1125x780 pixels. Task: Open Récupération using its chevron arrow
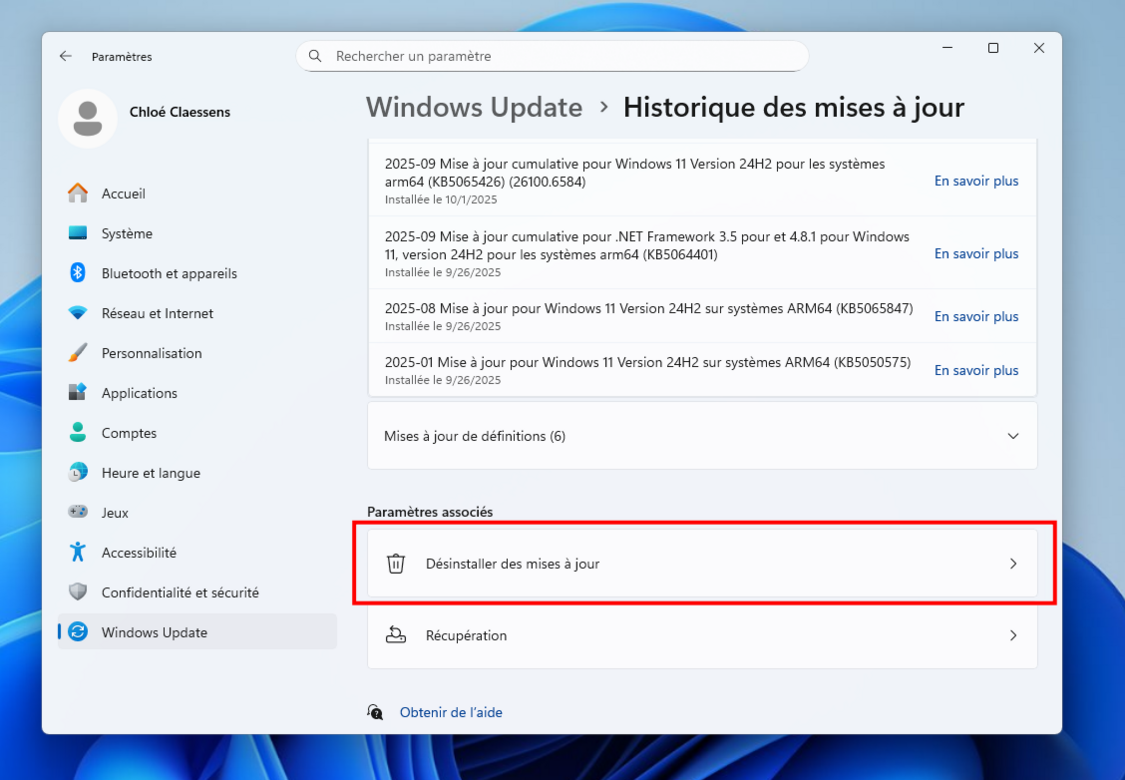(1013, 635)
